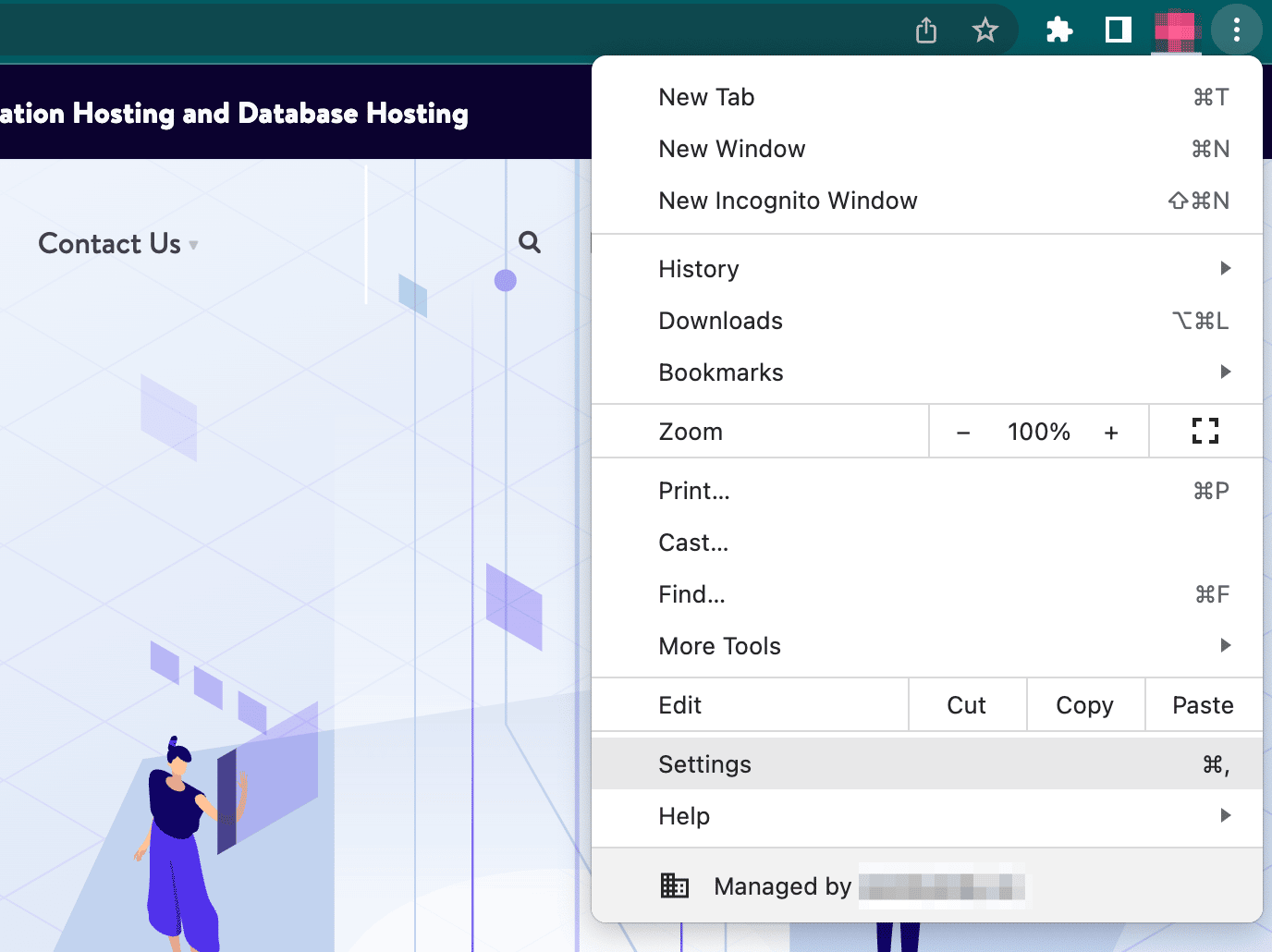
Task: Decrease zoom with the minus button
Action: [x=963, y=433]
